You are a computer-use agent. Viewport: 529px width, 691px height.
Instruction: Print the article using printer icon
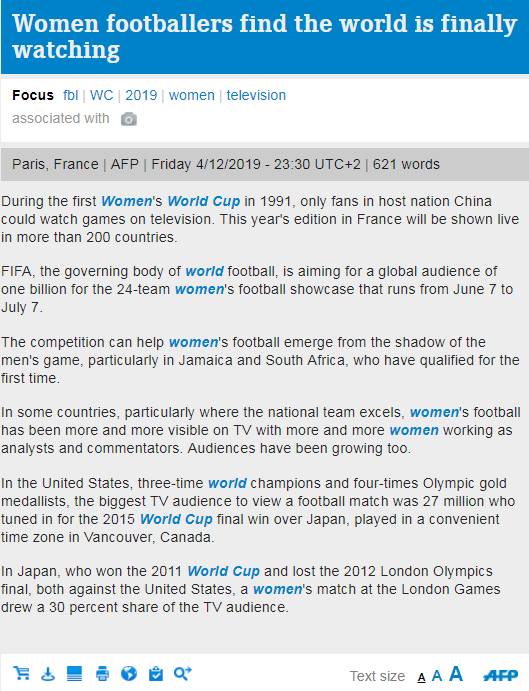pos(102,673)
